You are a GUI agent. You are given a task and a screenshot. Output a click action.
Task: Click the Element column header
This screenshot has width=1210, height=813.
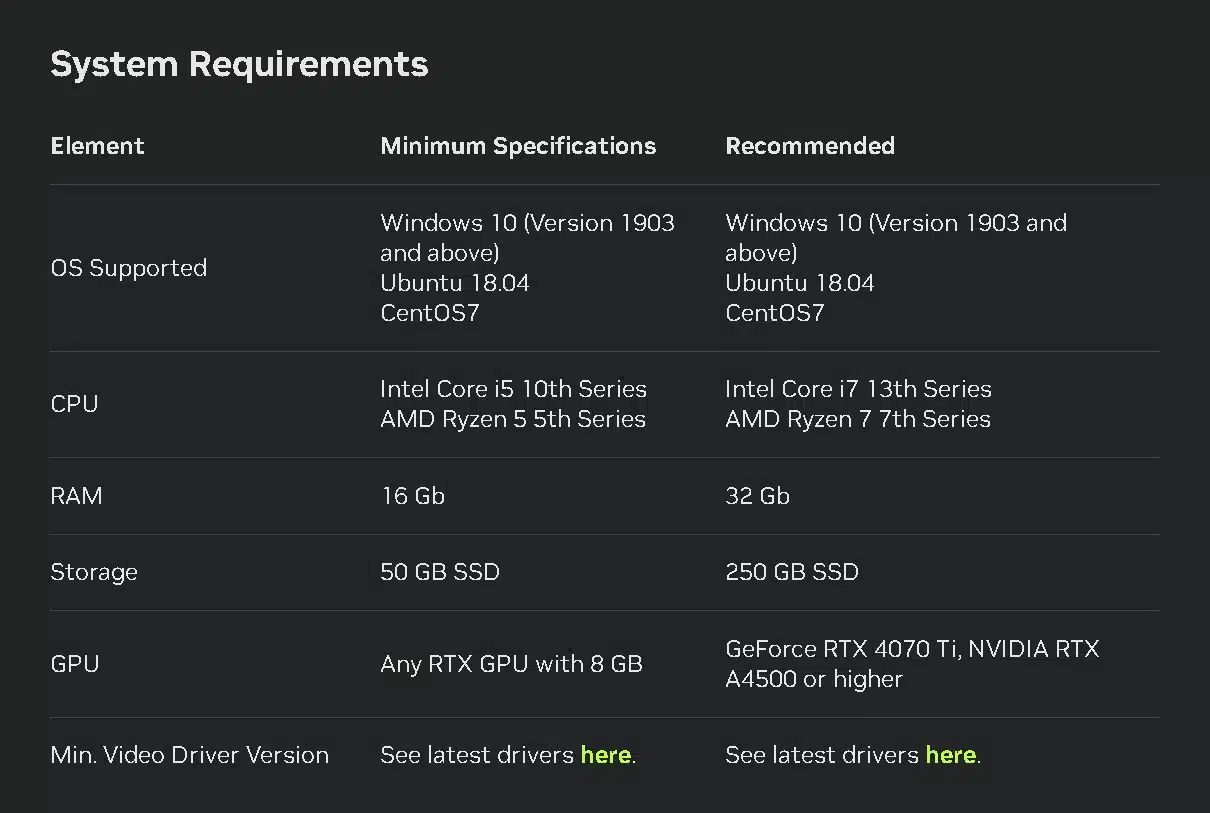click(x=97, y=146)
